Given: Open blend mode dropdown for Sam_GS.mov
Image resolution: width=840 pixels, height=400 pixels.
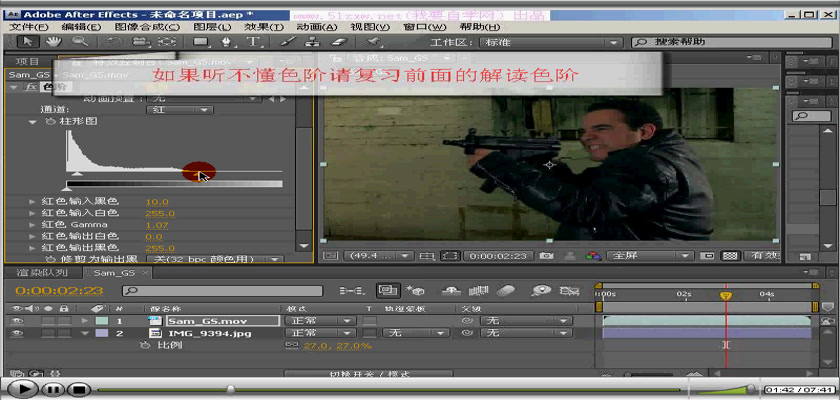Looking at the screenshot, I should [320, 321].
